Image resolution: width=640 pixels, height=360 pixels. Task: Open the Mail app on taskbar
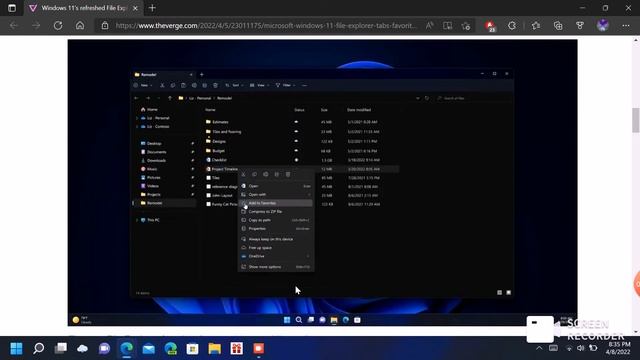[x=149, y=348]
